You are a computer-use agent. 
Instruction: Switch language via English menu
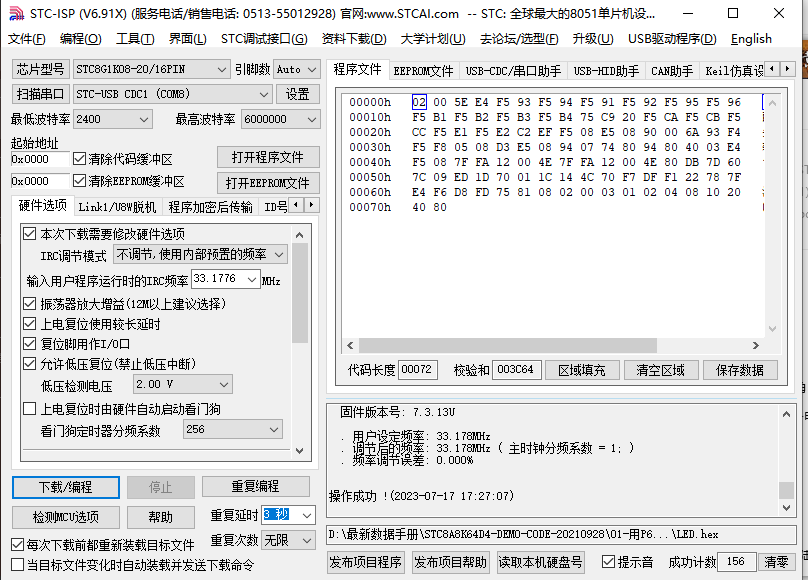click(x=751, y=39)
